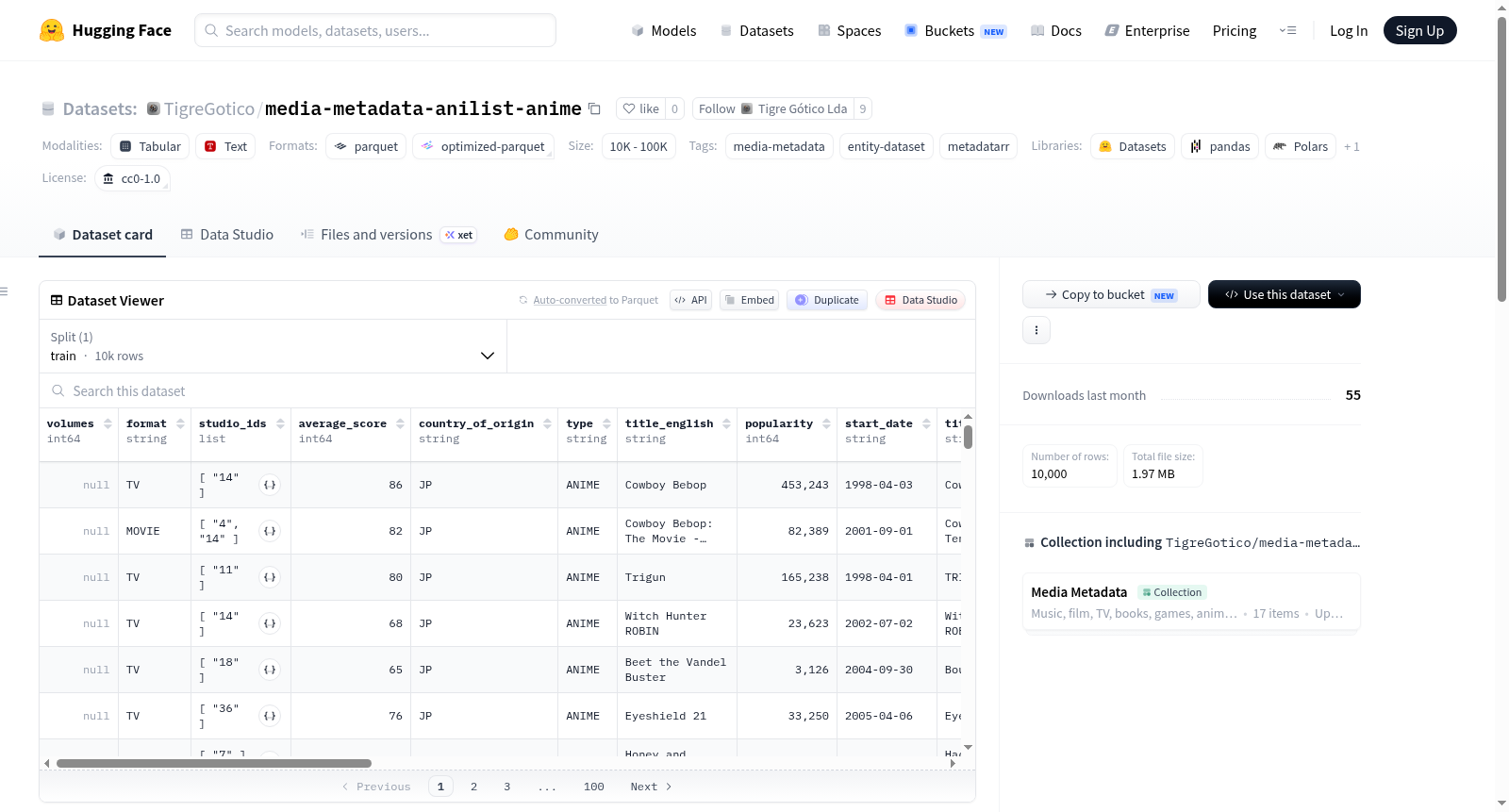Viewport: 1509px width, 812px height.
Task: Sort by the popularity column
Action: pos(826,423)
